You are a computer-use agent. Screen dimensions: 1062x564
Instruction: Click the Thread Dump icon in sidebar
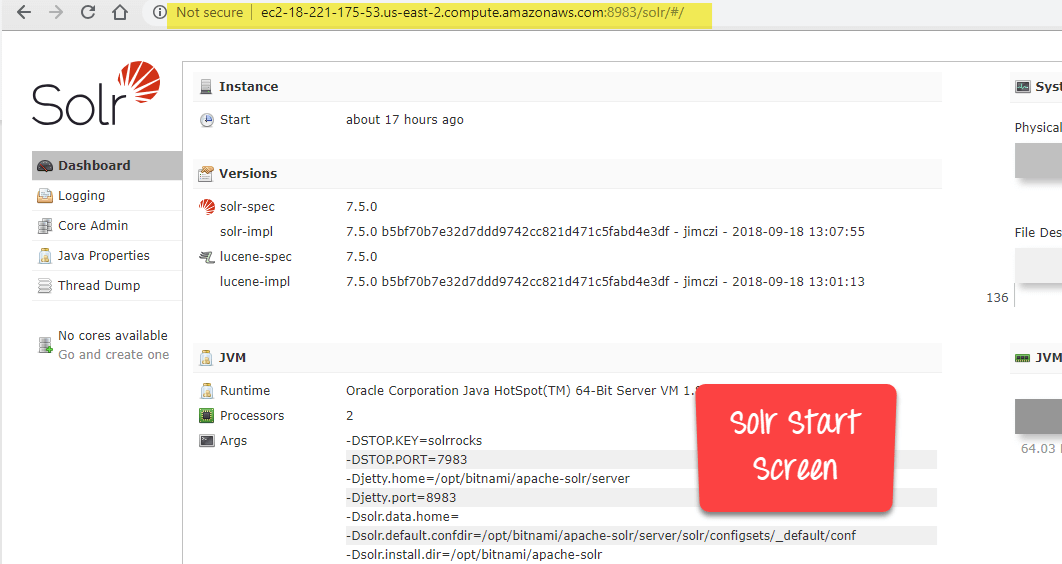(44, 286)
